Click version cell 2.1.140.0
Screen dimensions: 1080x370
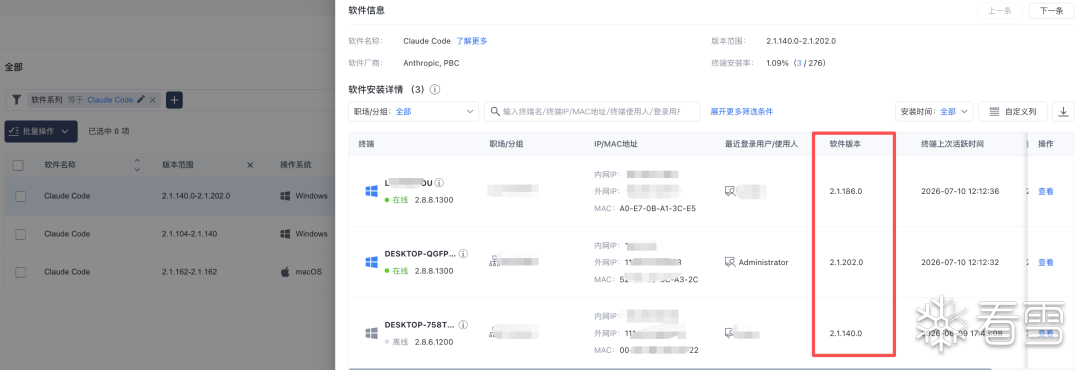[846, 333]
